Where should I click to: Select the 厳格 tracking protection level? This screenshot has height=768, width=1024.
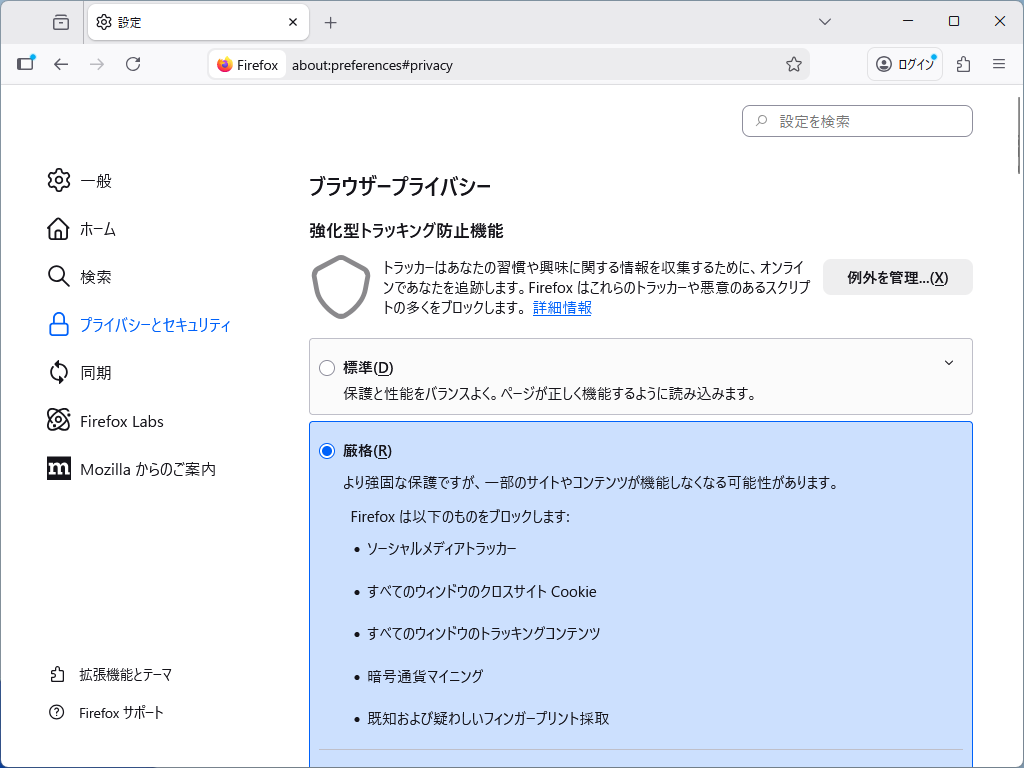click(x=327, y=450)
